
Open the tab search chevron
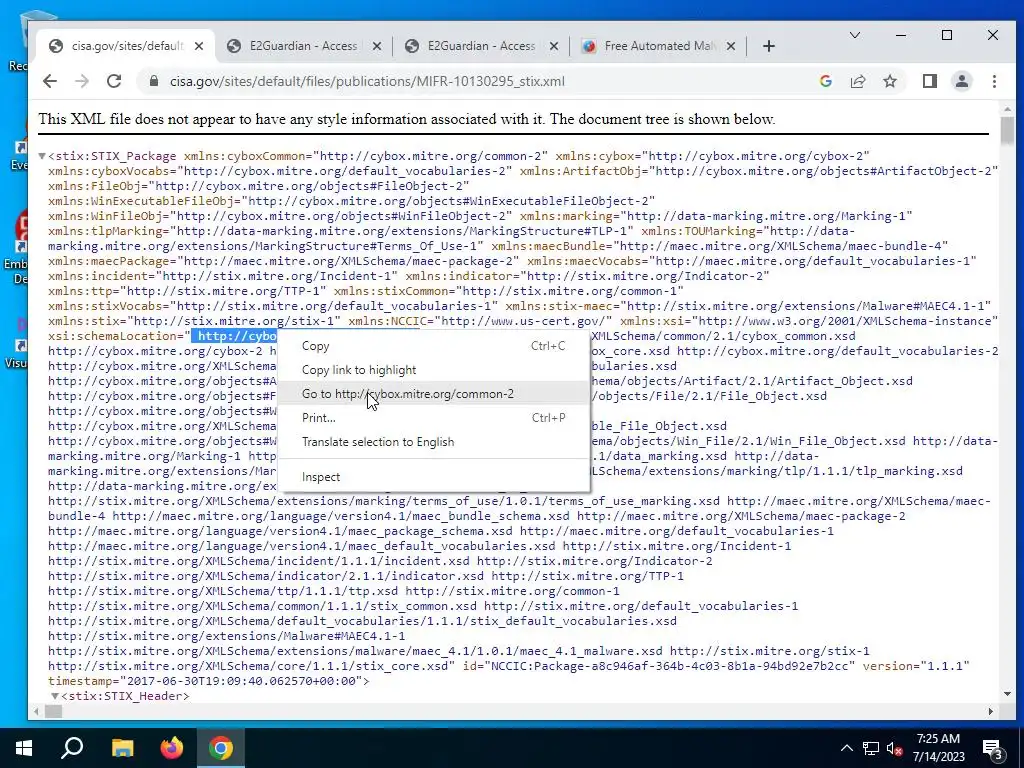[854, 35]
